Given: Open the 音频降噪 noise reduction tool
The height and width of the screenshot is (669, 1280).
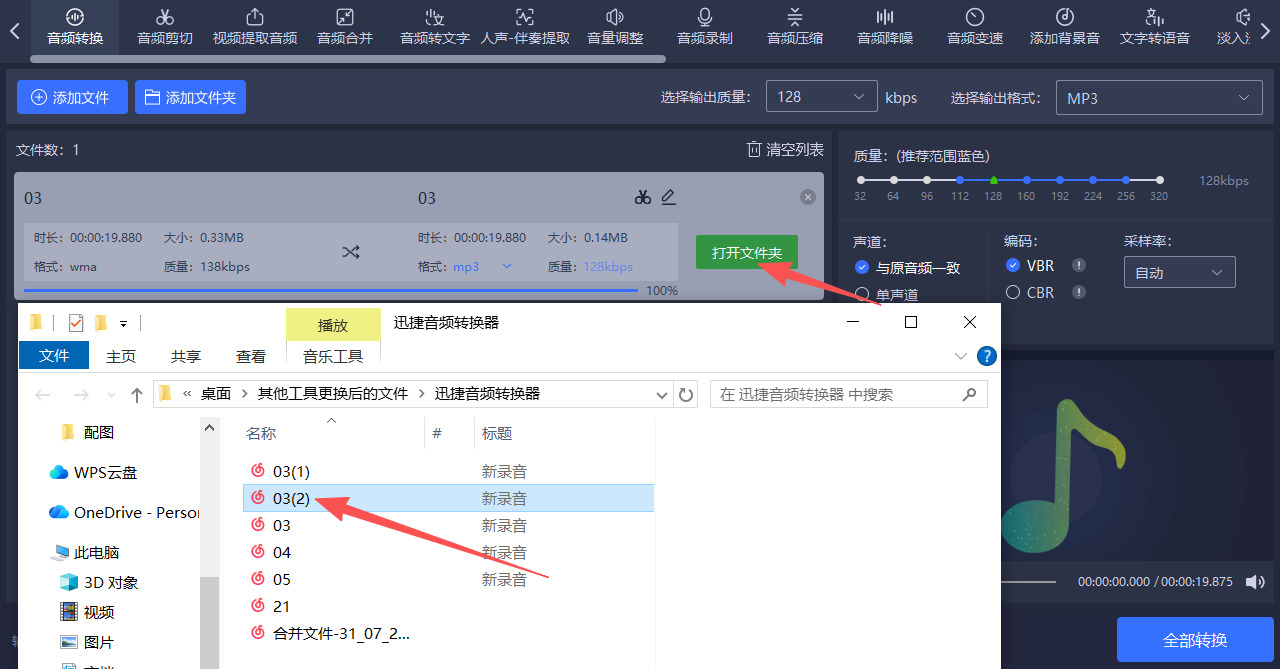Looking at the screenshot, I should [885, 27].
